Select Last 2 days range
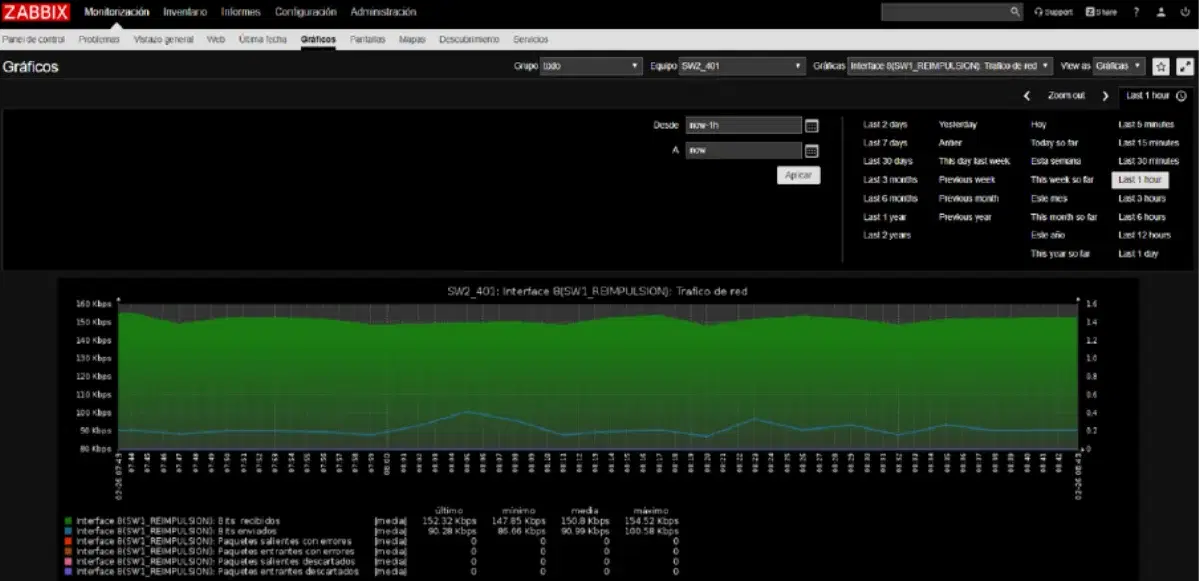The width and height of the screenshot is (1200, 581). 885,125
